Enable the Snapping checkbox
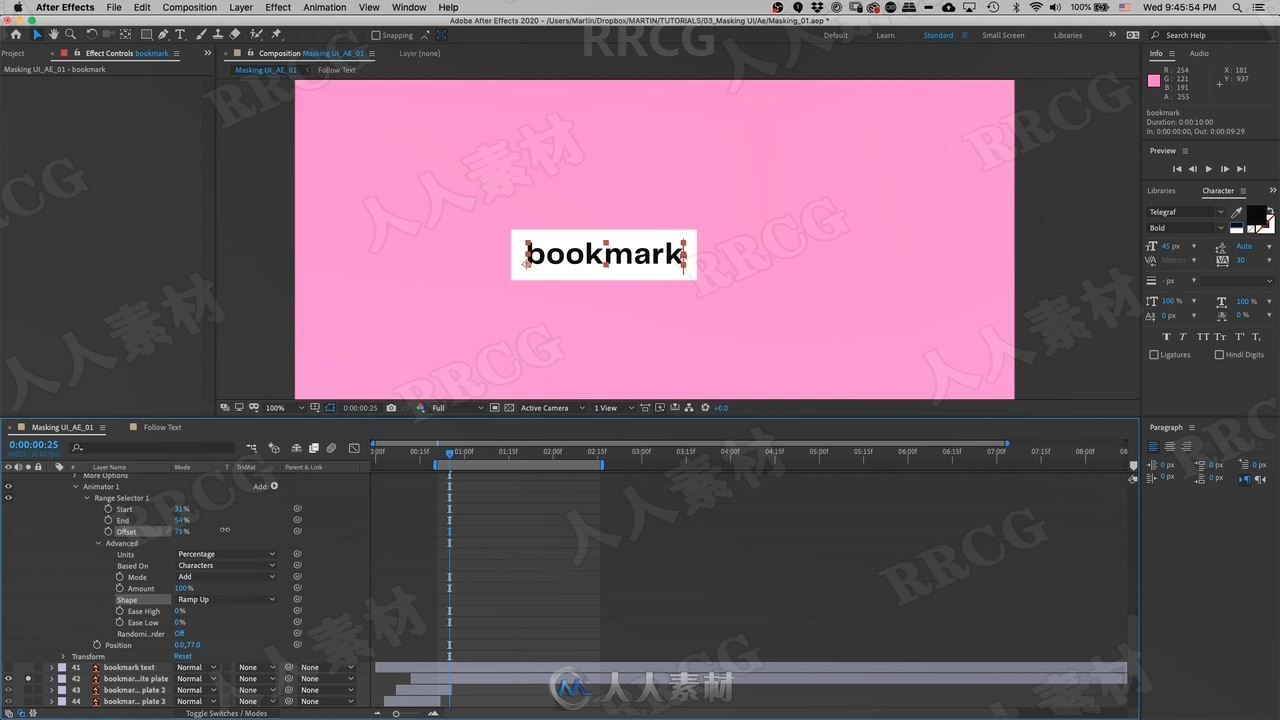Screen dimensions: 1280x720 point(376,35)
